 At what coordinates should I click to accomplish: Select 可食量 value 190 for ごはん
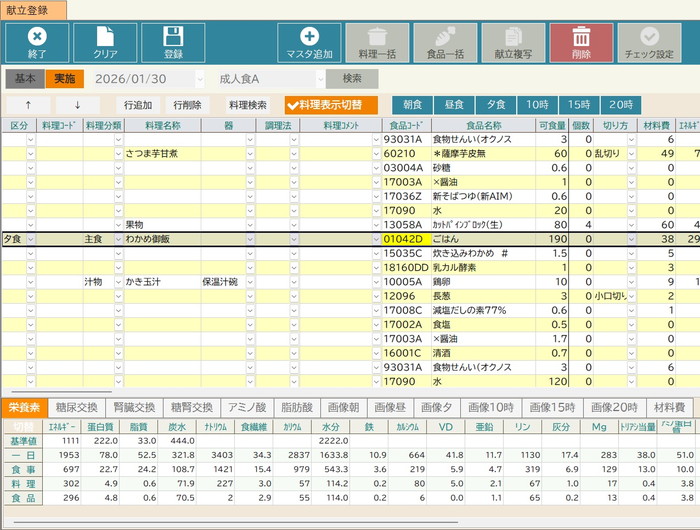(x=552, y=239)
